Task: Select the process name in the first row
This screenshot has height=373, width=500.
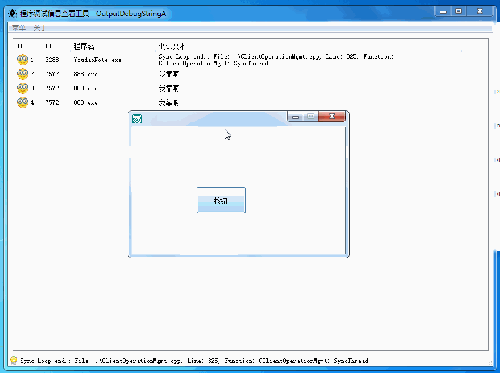Action: [x=97, y=60]
